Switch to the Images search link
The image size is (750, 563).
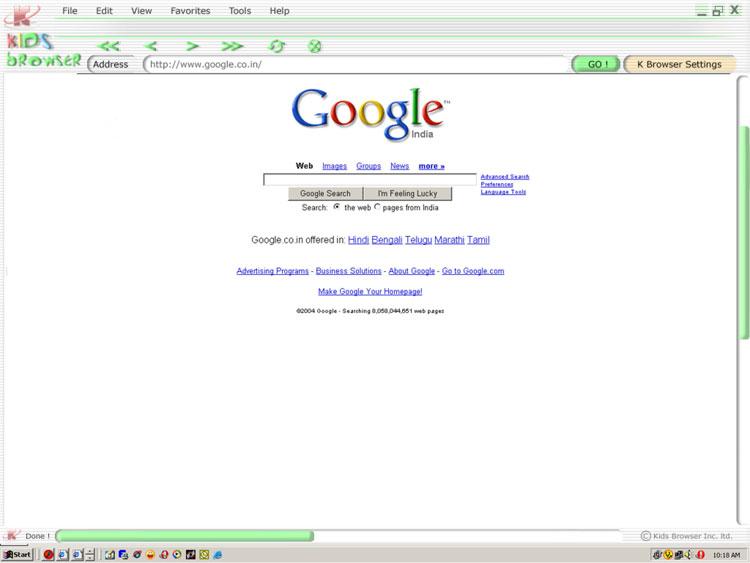(x=334, y=166)
